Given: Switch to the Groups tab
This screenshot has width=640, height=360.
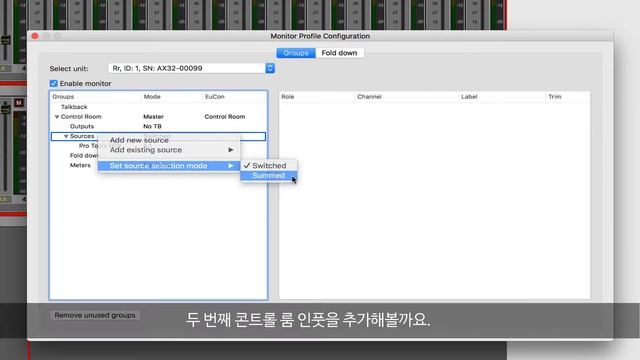Looking at the screenshot, I should (296, 53).
